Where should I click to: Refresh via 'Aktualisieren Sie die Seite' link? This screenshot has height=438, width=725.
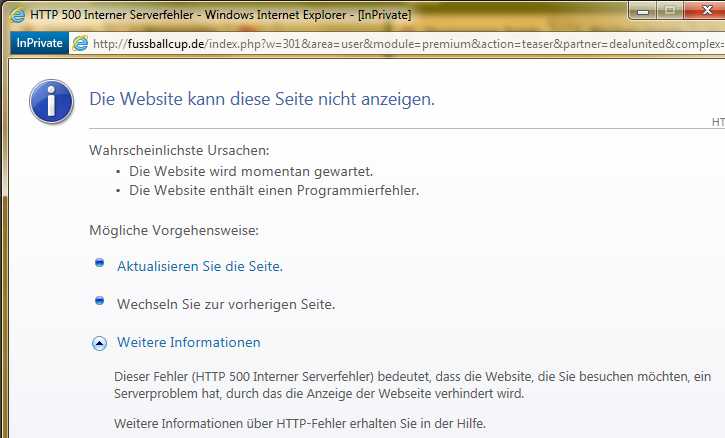pos(200,266)
